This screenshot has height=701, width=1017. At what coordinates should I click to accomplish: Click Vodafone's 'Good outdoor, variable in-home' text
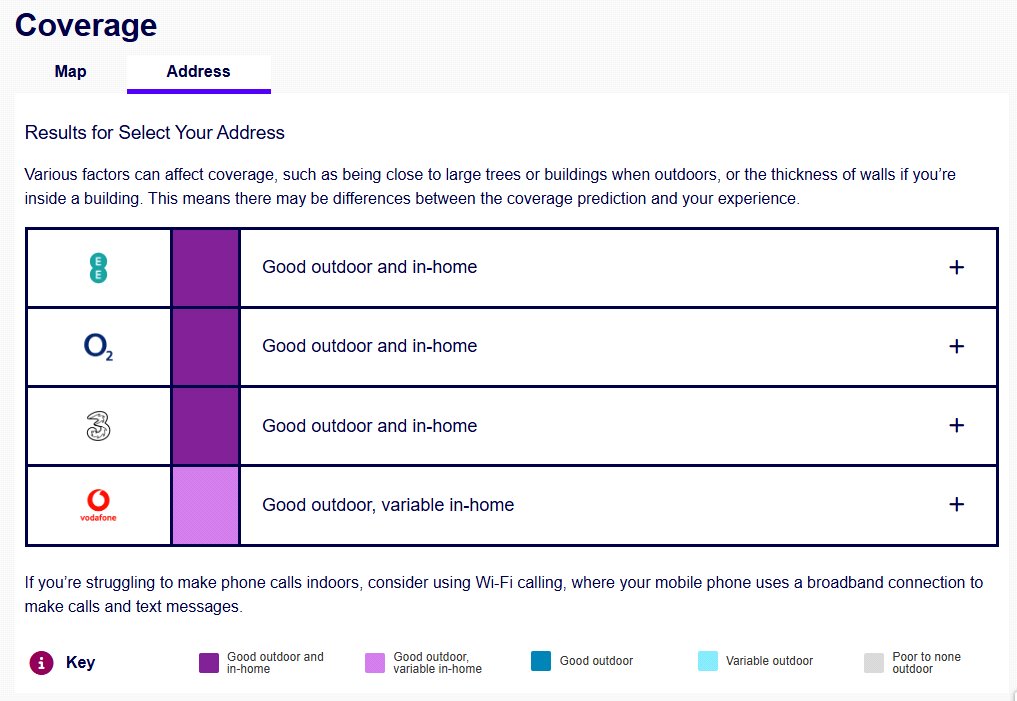(x=388, y=505)
